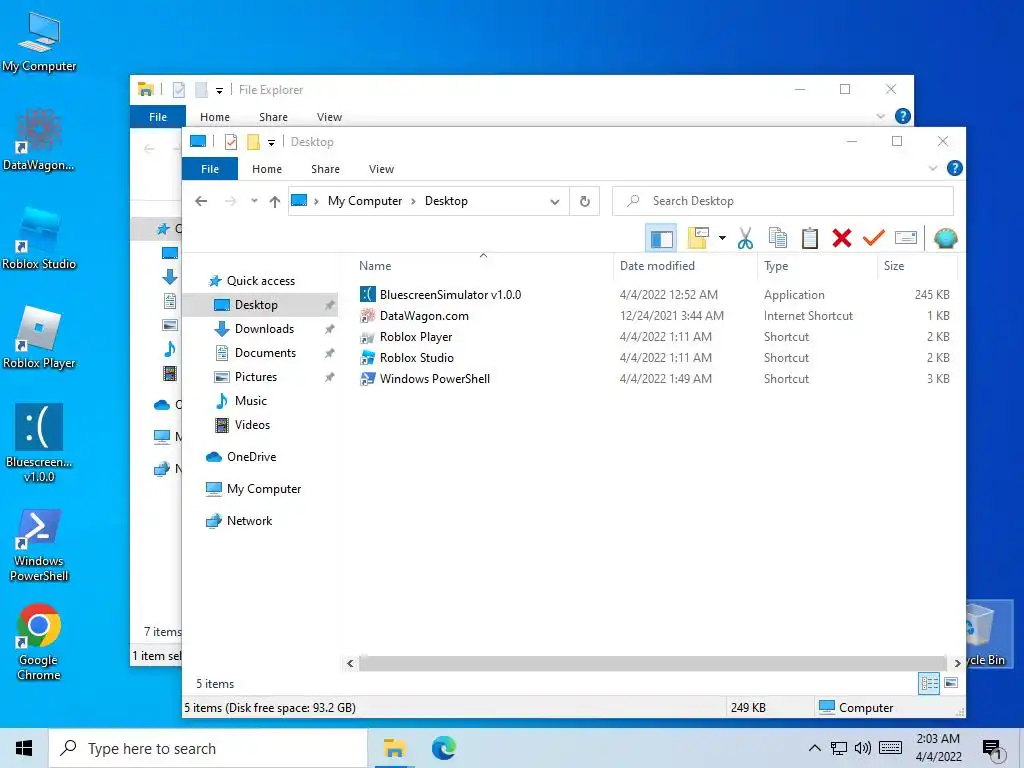Click Roblox Player desktop shortcut icon
This screenshot has width=1024, height=768.
coord(39,338)
